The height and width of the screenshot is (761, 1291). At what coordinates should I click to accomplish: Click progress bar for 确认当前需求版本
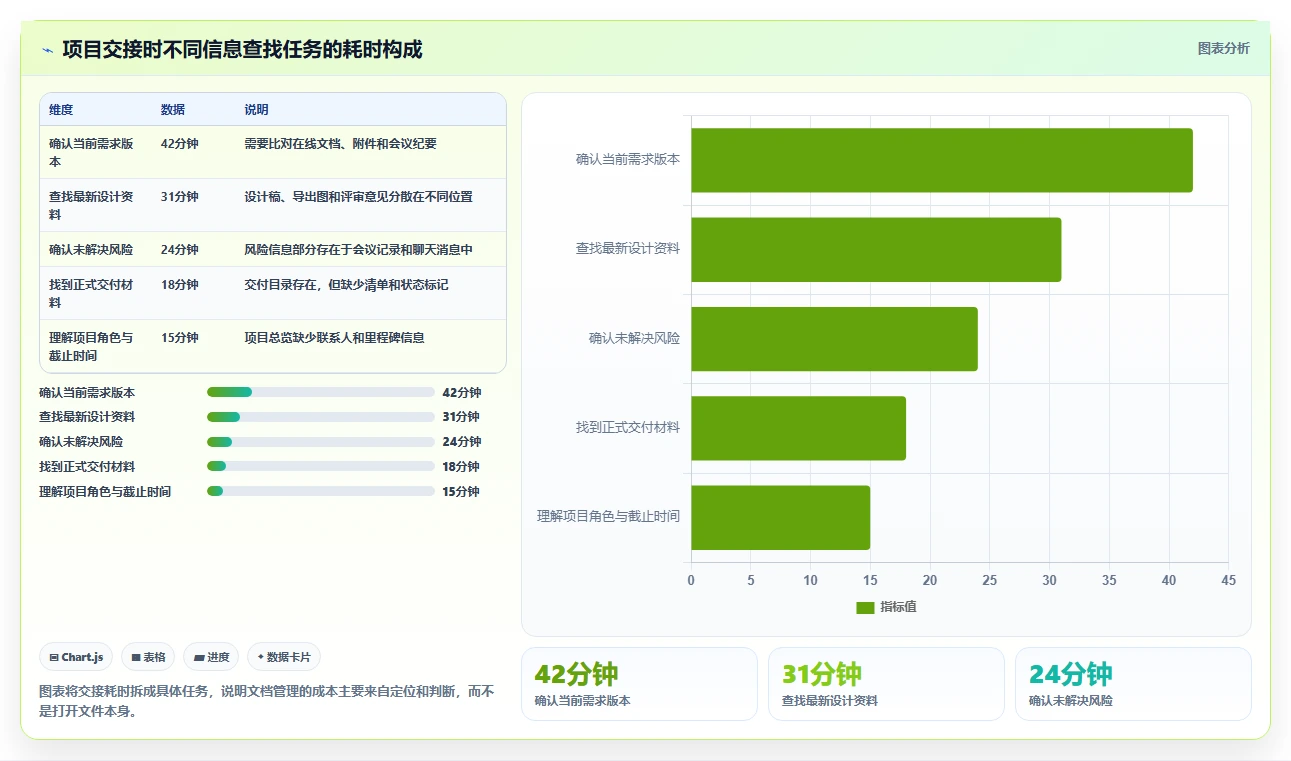point(321,393)
